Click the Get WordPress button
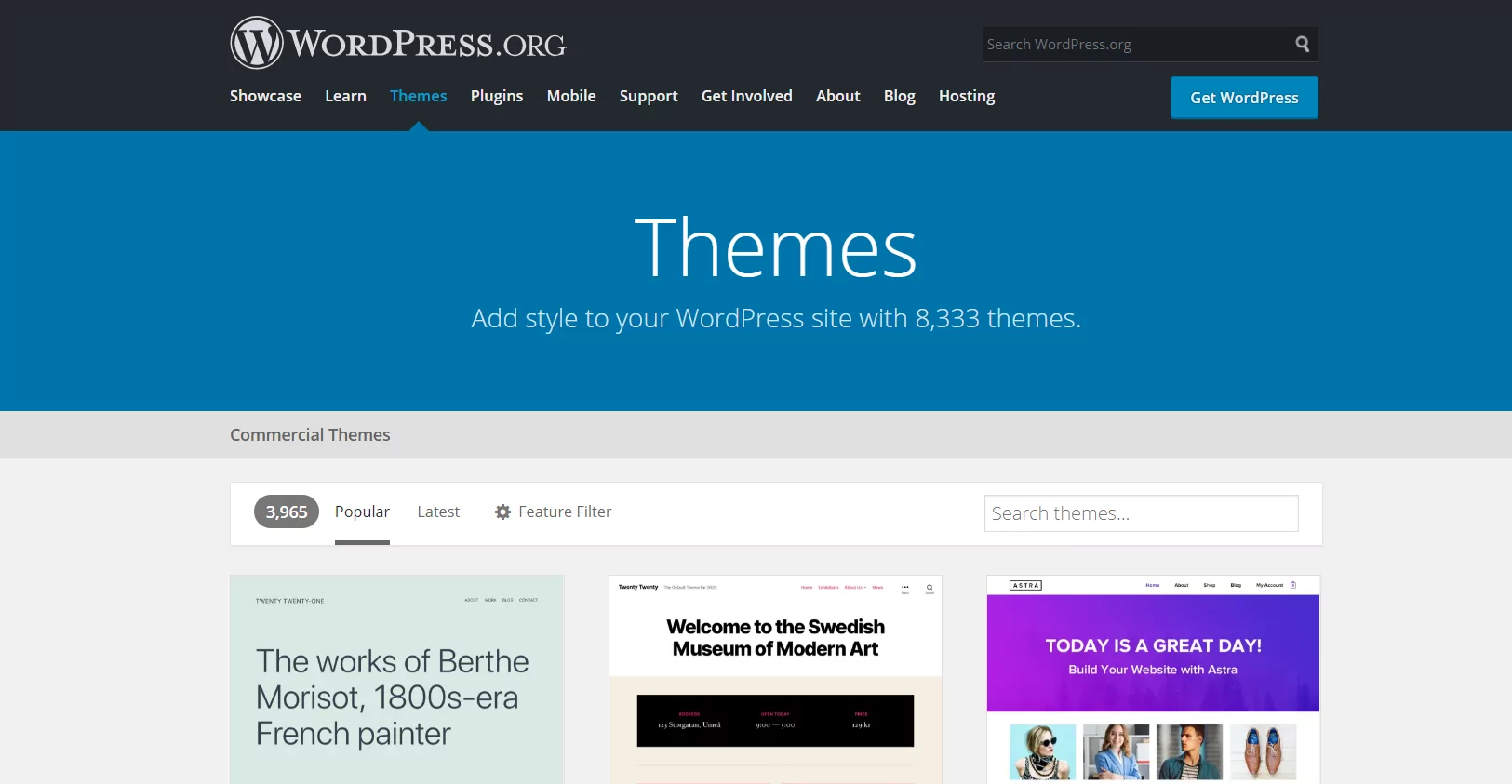This screenshot has width=1512, height=784. [1244, 98]
